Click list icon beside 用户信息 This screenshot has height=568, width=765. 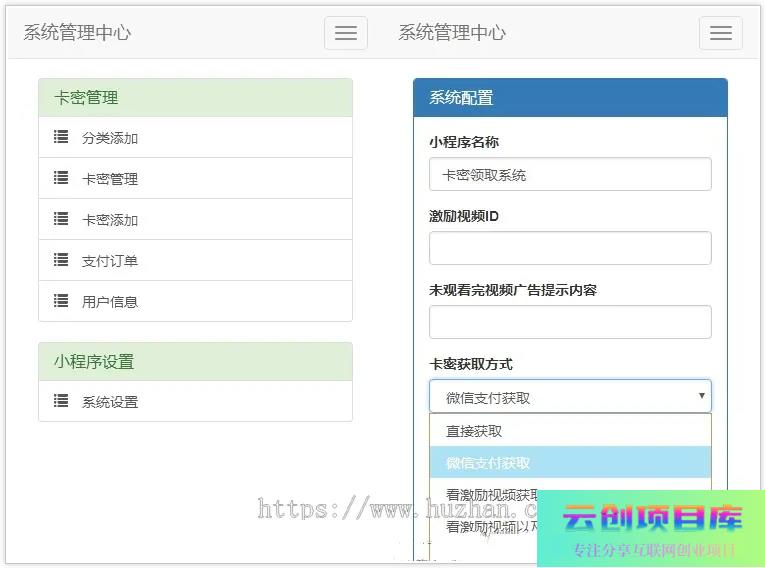[x=61, y=301]
